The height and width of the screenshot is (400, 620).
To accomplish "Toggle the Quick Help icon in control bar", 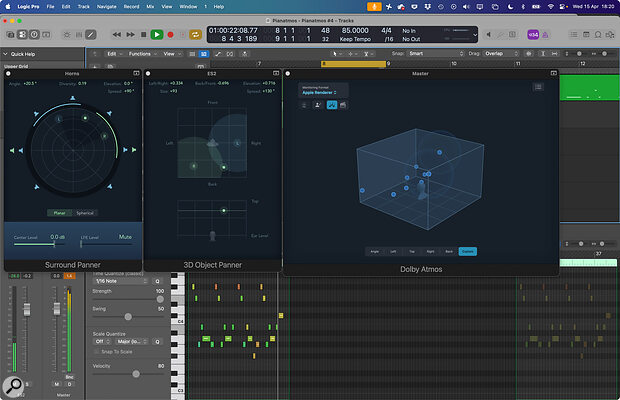I will point(34,35).
